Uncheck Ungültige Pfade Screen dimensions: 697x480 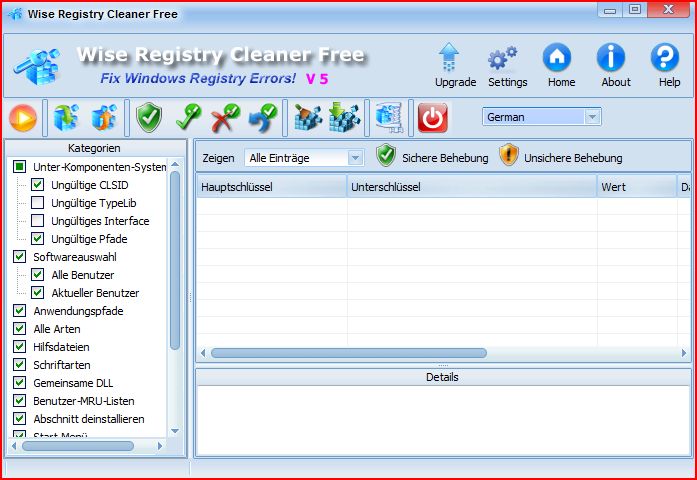pos(37,239)
